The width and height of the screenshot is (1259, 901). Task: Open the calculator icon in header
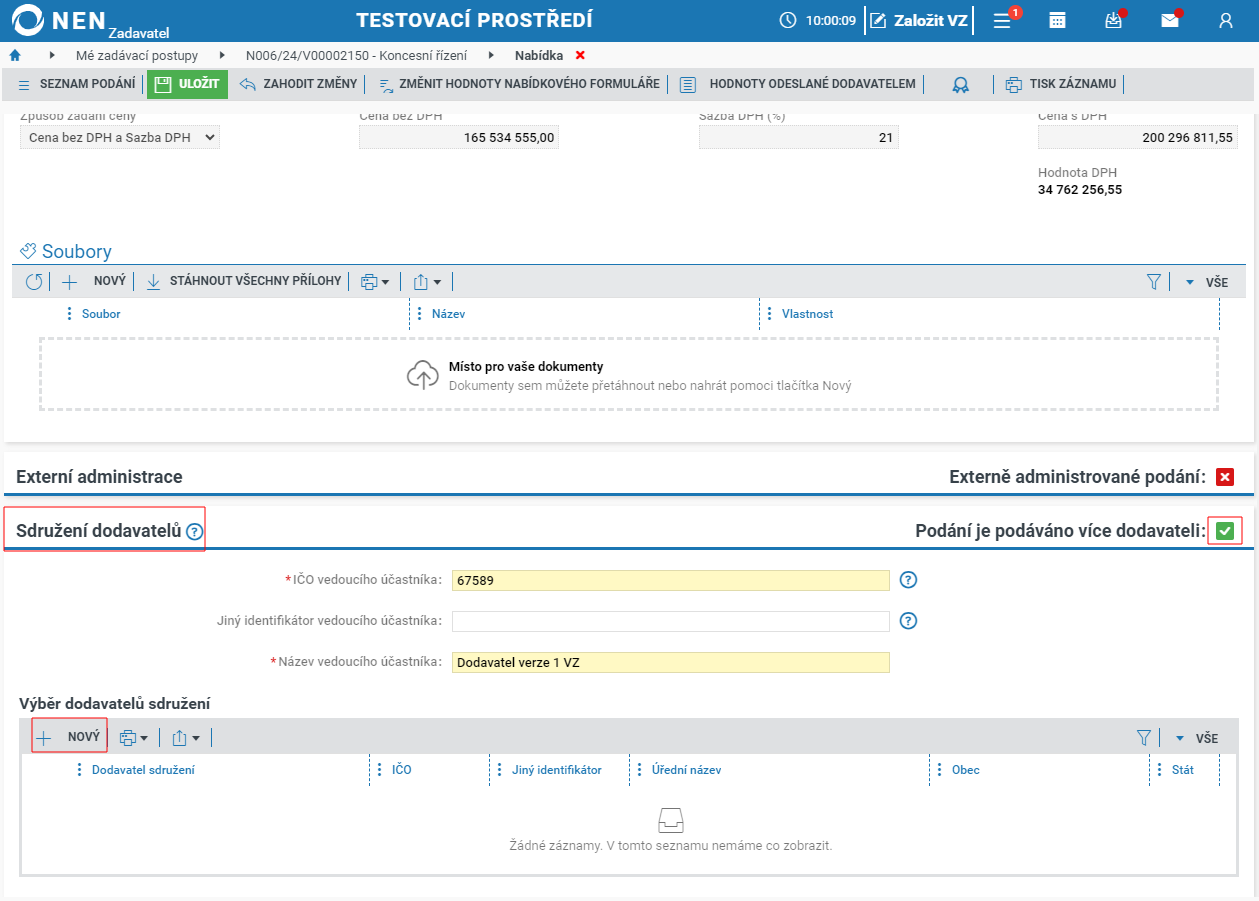tap(1057, 20)
